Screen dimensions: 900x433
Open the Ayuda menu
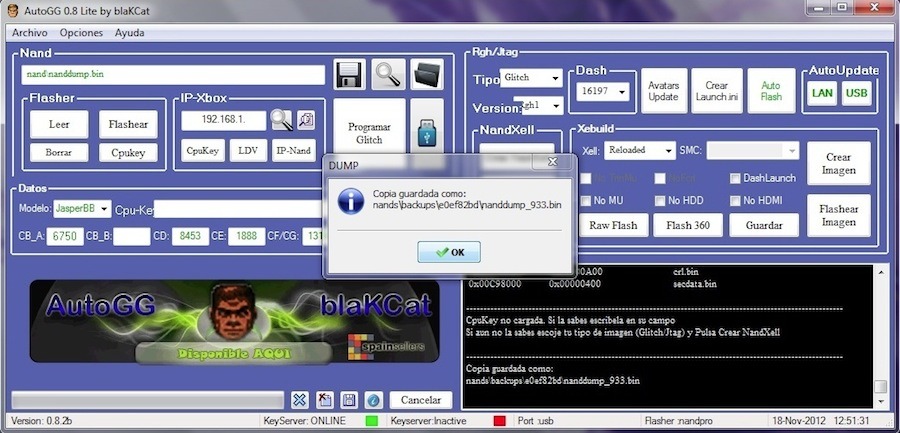[x=130, y=33]
